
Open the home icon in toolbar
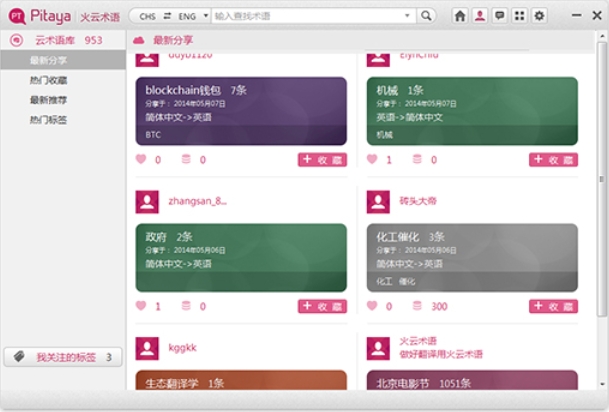460,16
